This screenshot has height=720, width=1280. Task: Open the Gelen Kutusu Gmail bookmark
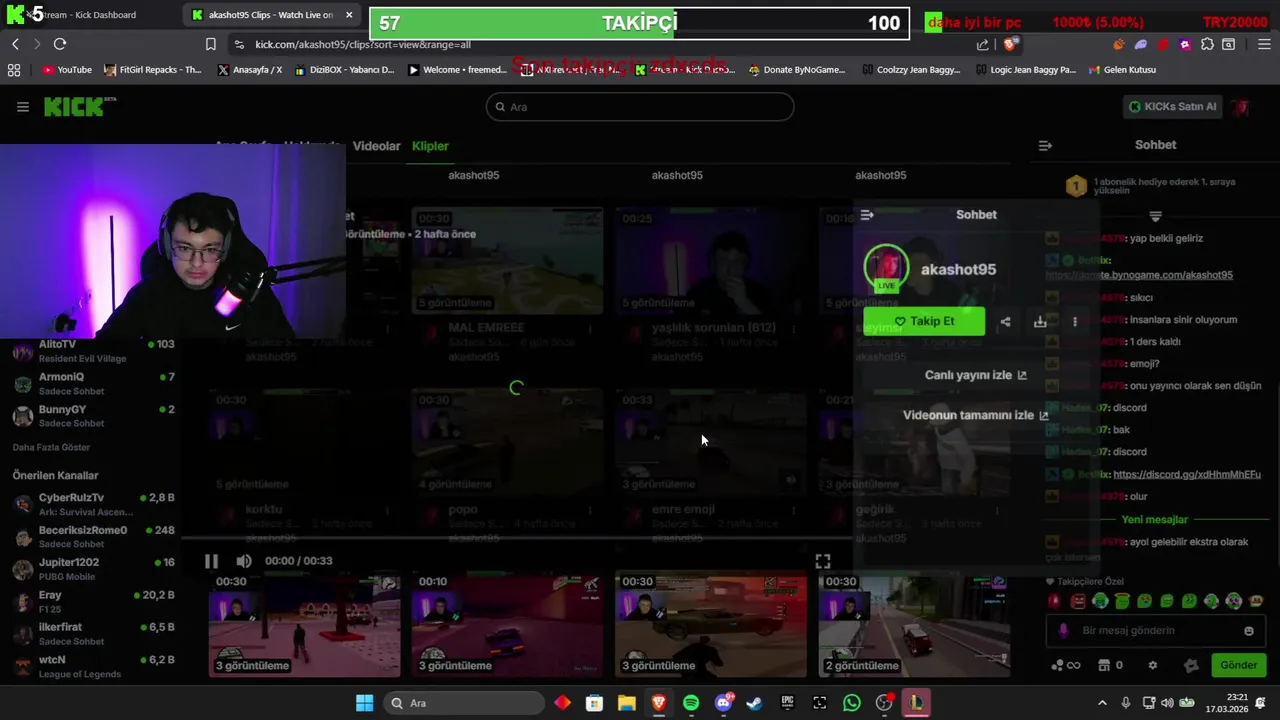pos(1122,70)
